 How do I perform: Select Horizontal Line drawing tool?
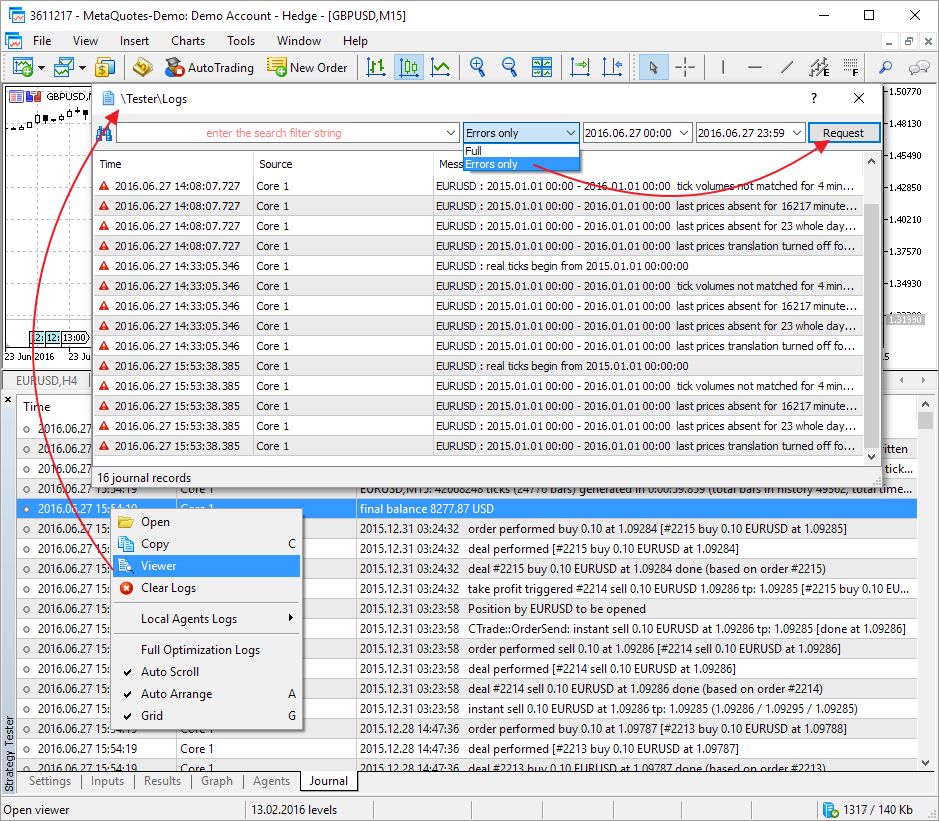(x=755, y=67)
